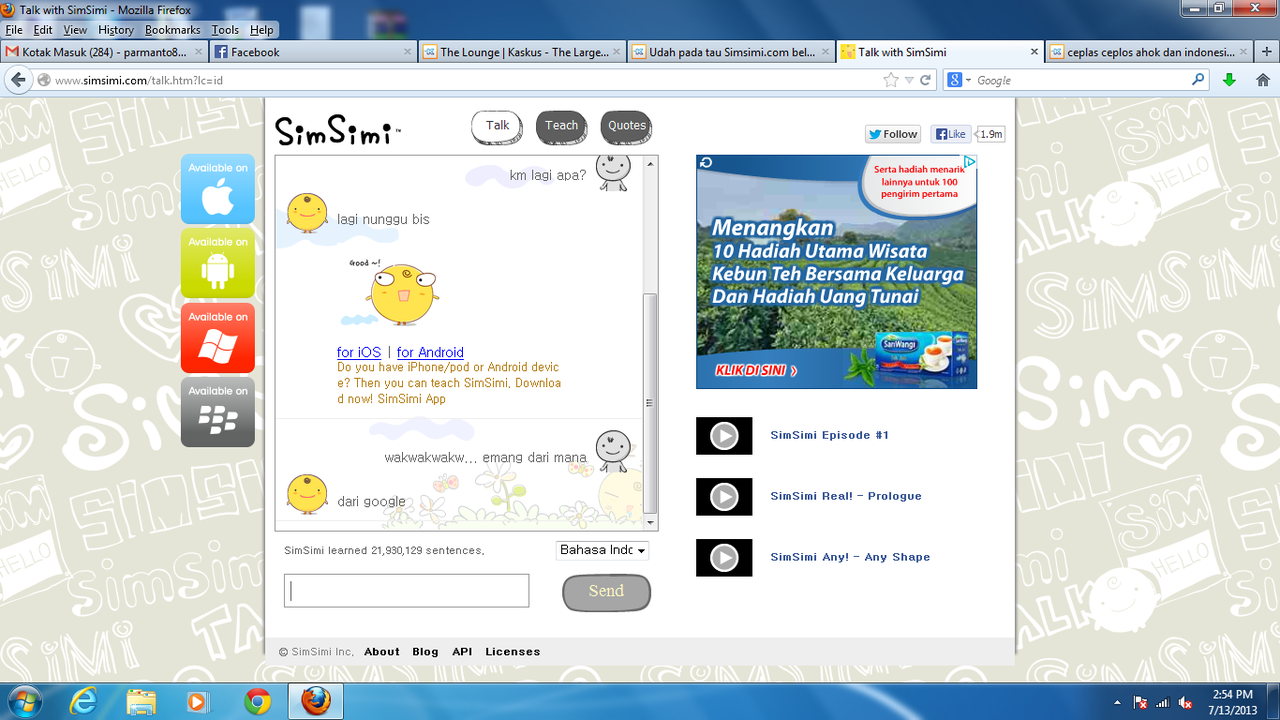Focus the chat message input field
The height and width of the screenshot is (720, 1280).
[406, 591]
